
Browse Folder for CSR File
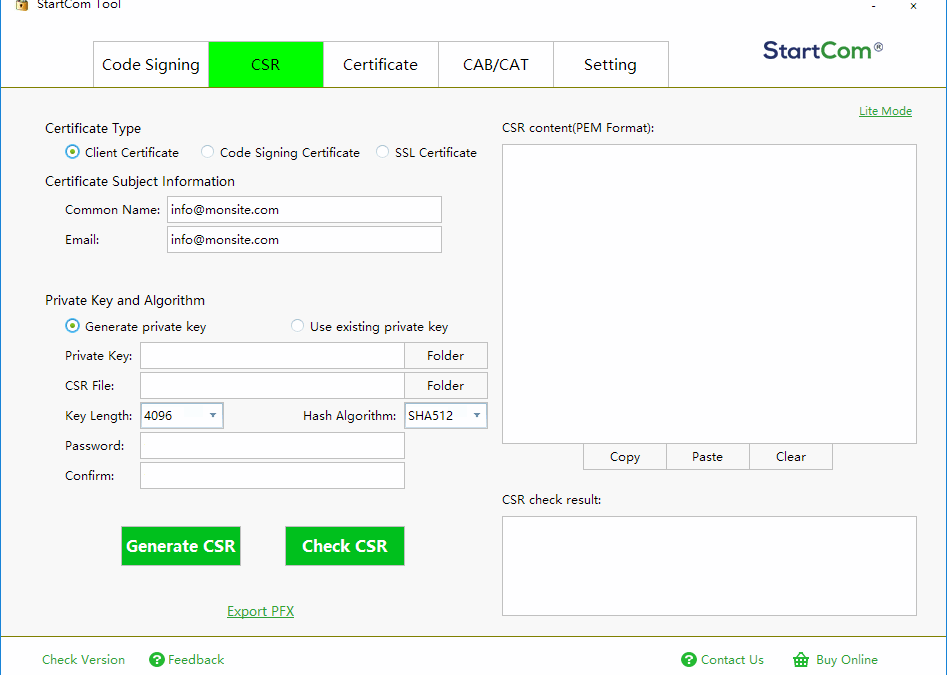pos(446,386)
